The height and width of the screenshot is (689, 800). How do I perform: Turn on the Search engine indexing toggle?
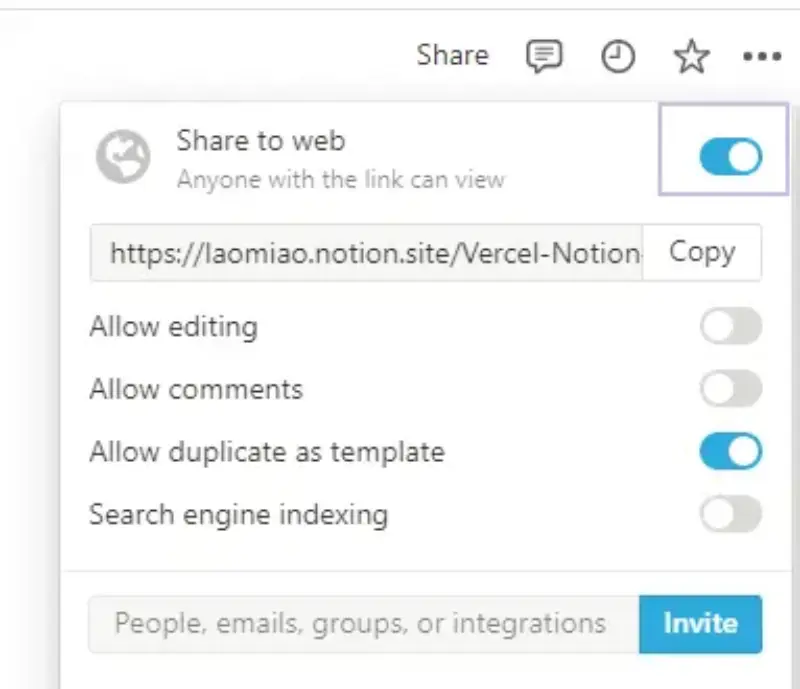point(730,515)
